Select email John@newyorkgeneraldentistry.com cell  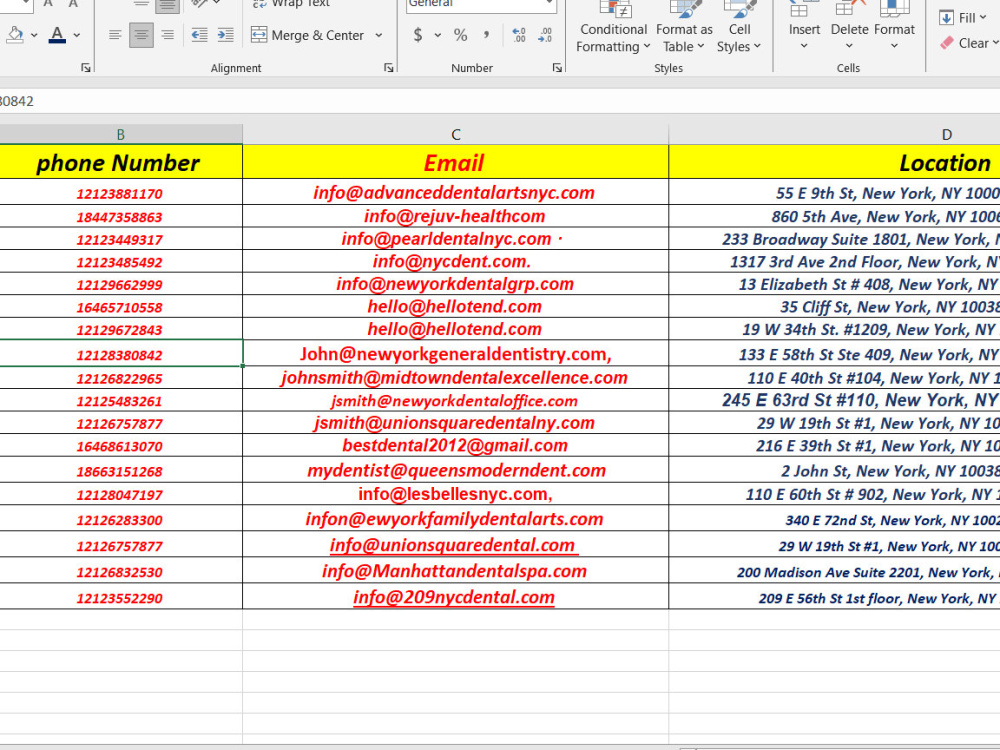click(455, 354)
